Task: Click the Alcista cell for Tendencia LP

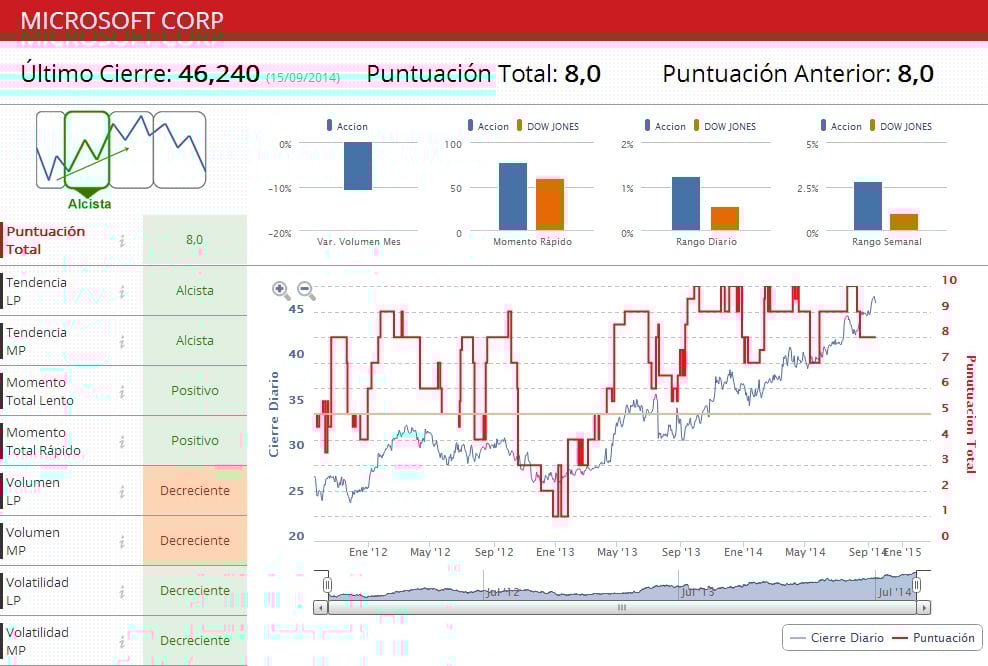Action: [x=195, y=290]
